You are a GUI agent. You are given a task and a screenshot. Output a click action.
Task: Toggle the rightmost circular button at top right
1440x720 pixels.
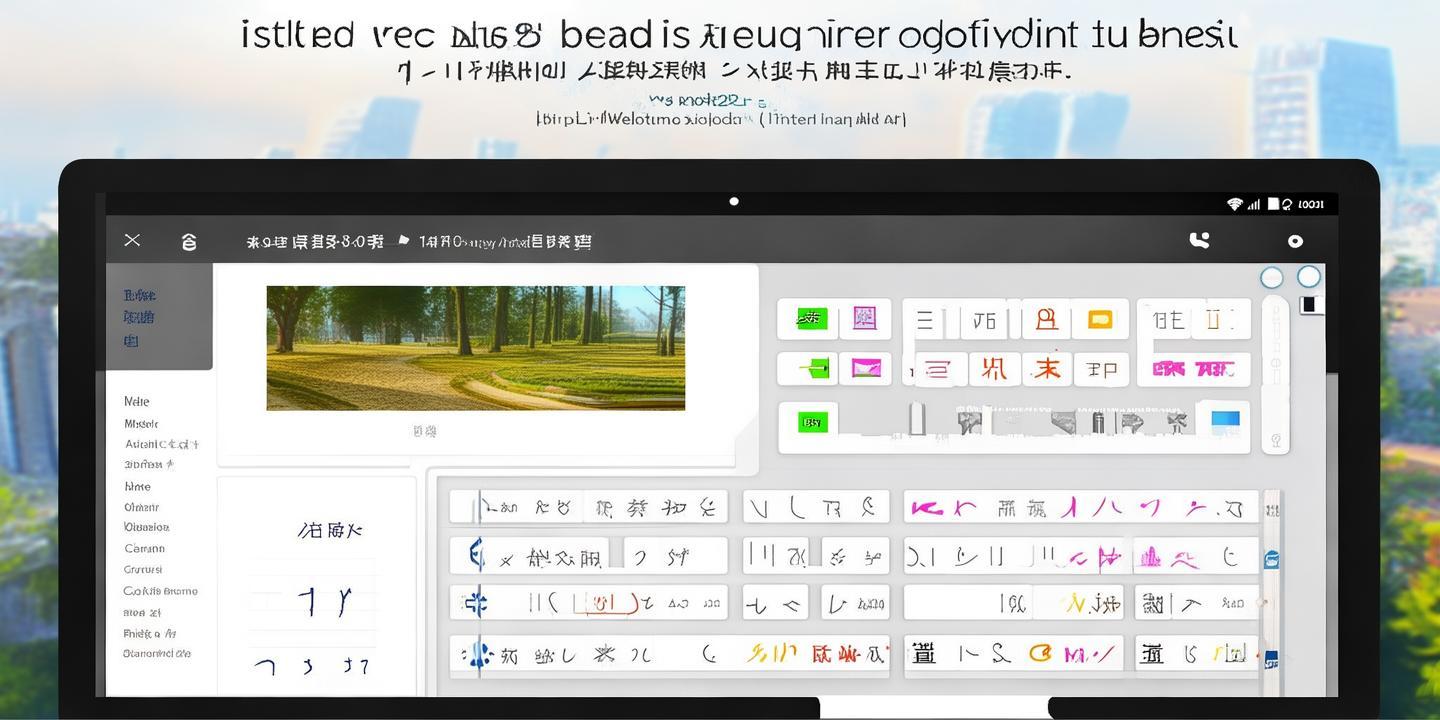coord(1308,277)
